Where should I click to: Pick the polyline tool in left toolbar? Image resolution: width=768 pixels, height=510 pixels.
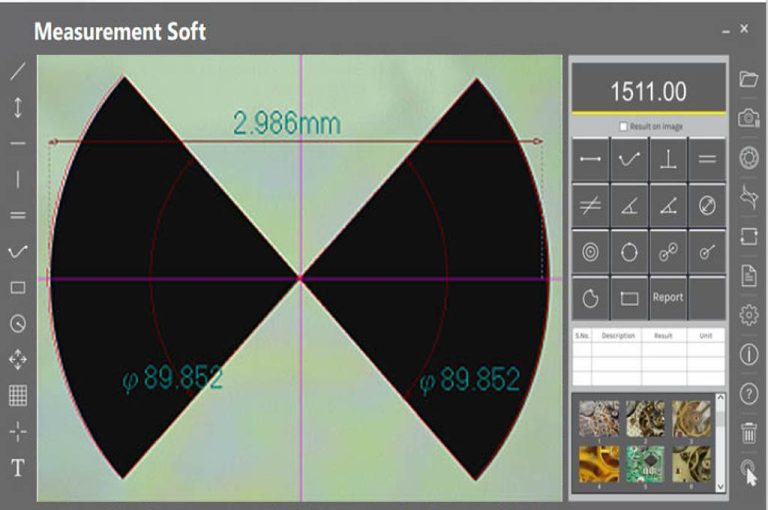pos(18,251)
